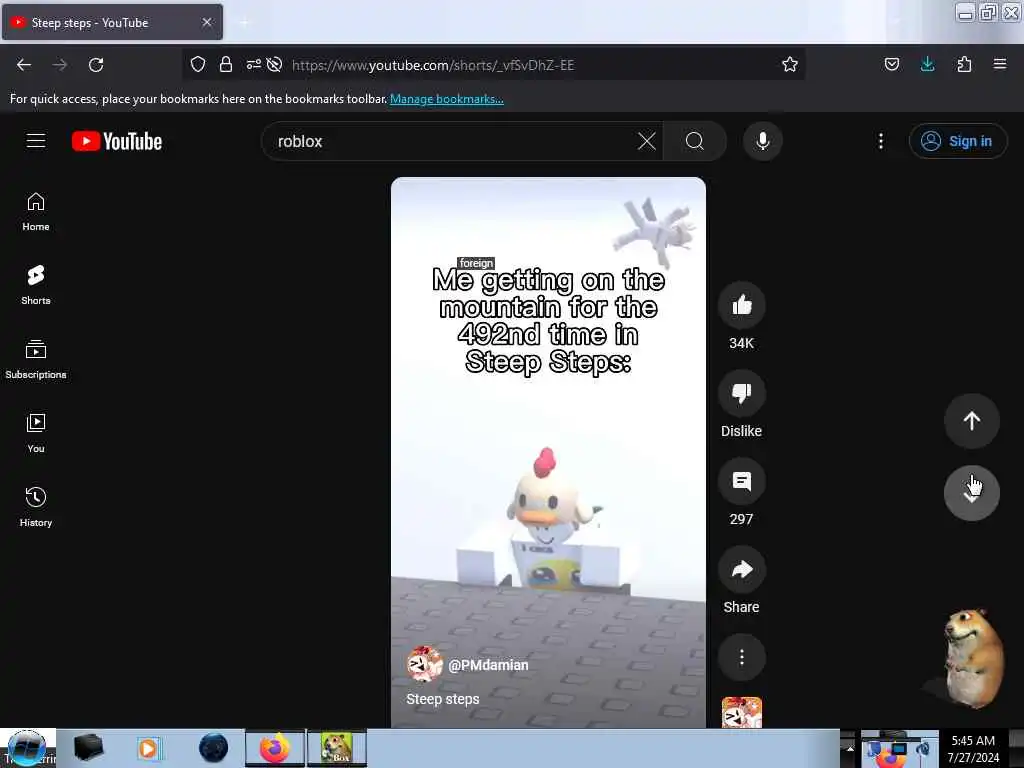This screenshot has height=768, width=1024.
Task: Open the dark globe taskbar icon
Action: [x=214, y=748]
